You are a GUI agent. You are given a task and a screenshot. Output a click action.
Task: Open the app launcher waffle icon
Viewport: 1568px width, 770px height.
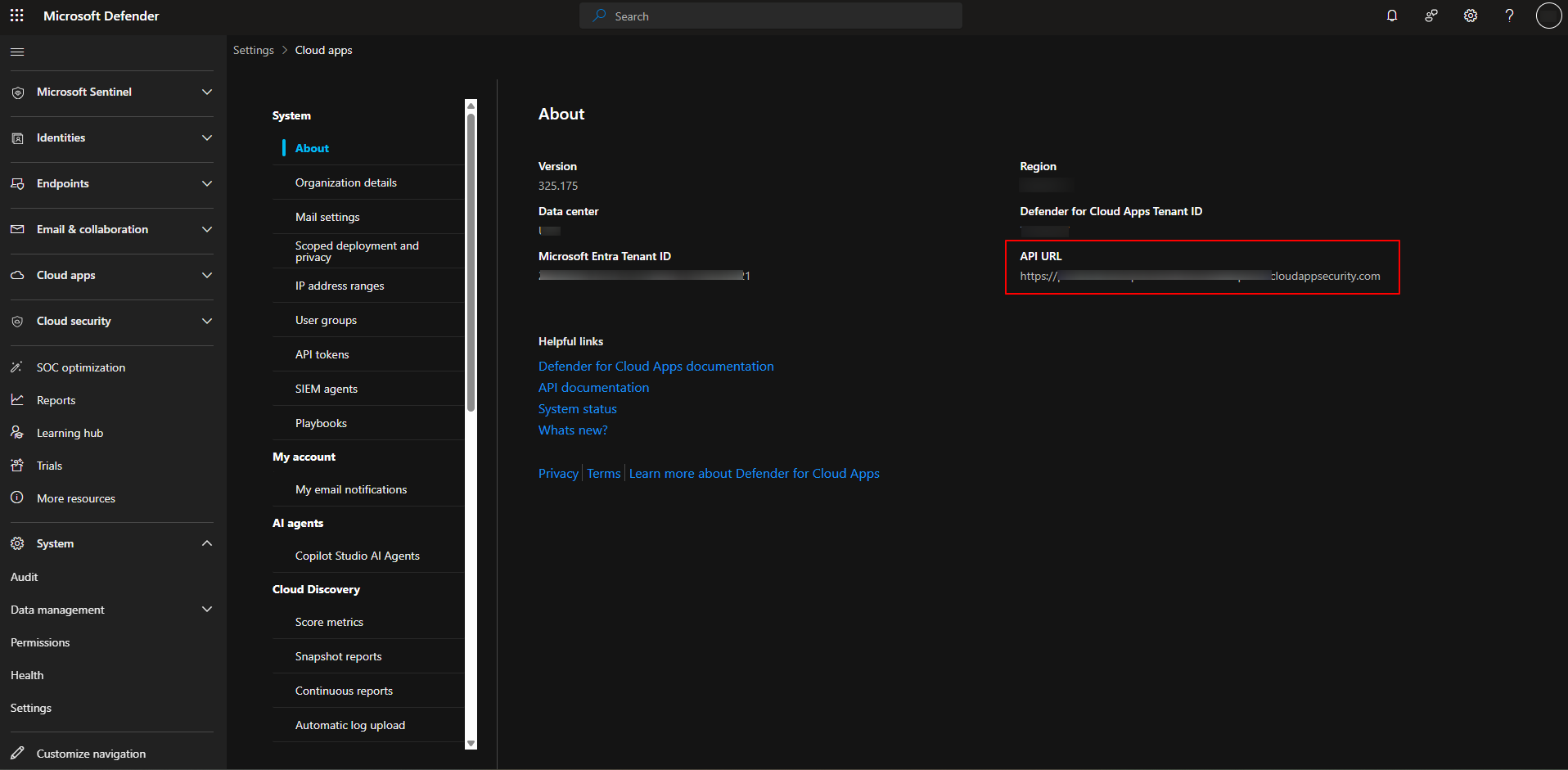[x=16, y=16]
